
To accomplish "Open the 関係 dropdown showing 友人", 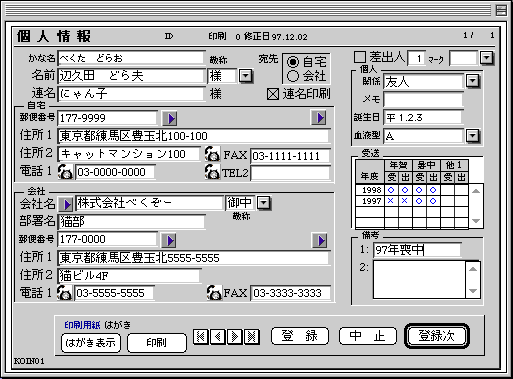I will [x=473, y=81].
